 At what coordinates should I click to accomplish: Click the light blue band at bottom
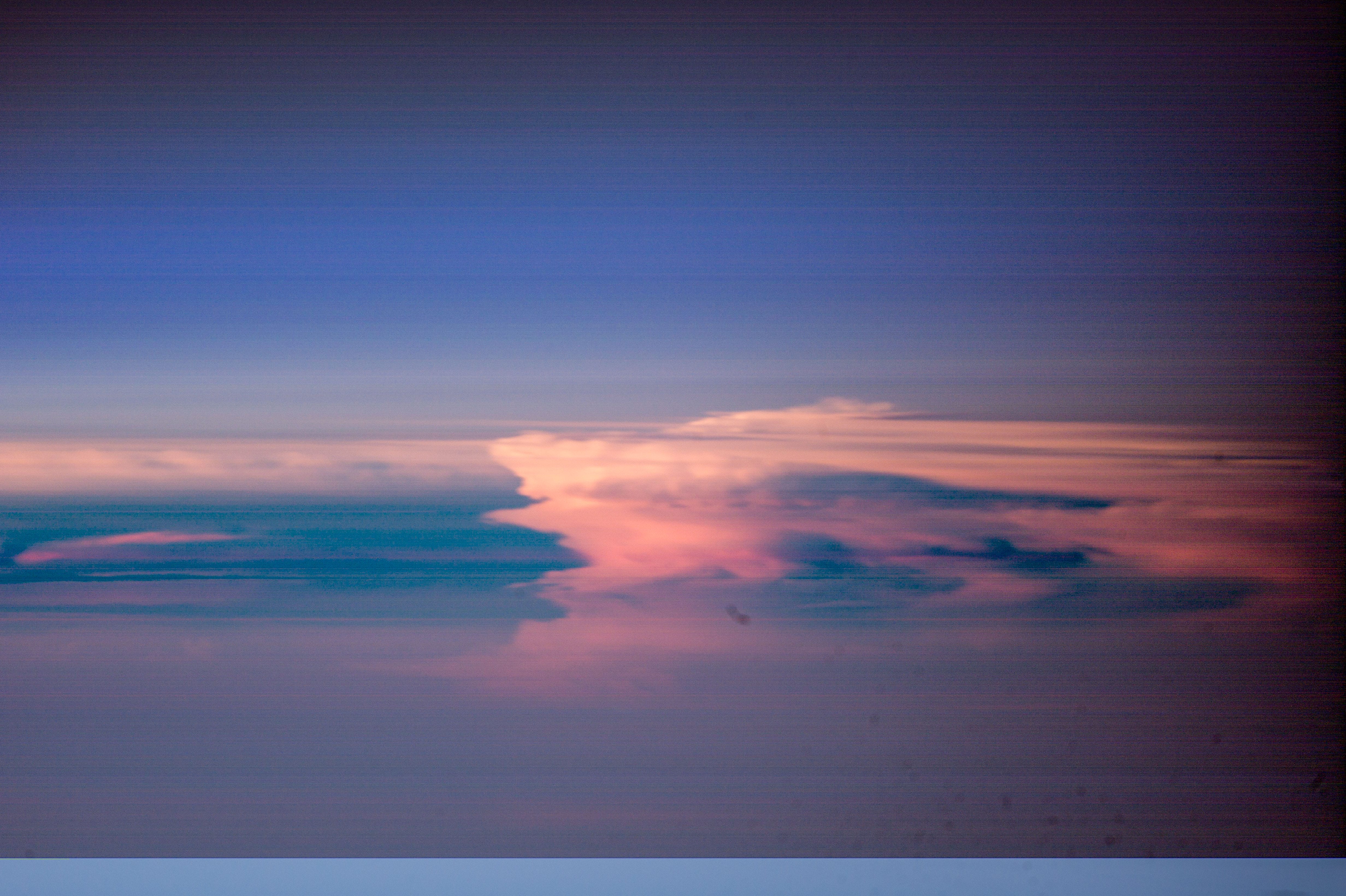(673, 877)
